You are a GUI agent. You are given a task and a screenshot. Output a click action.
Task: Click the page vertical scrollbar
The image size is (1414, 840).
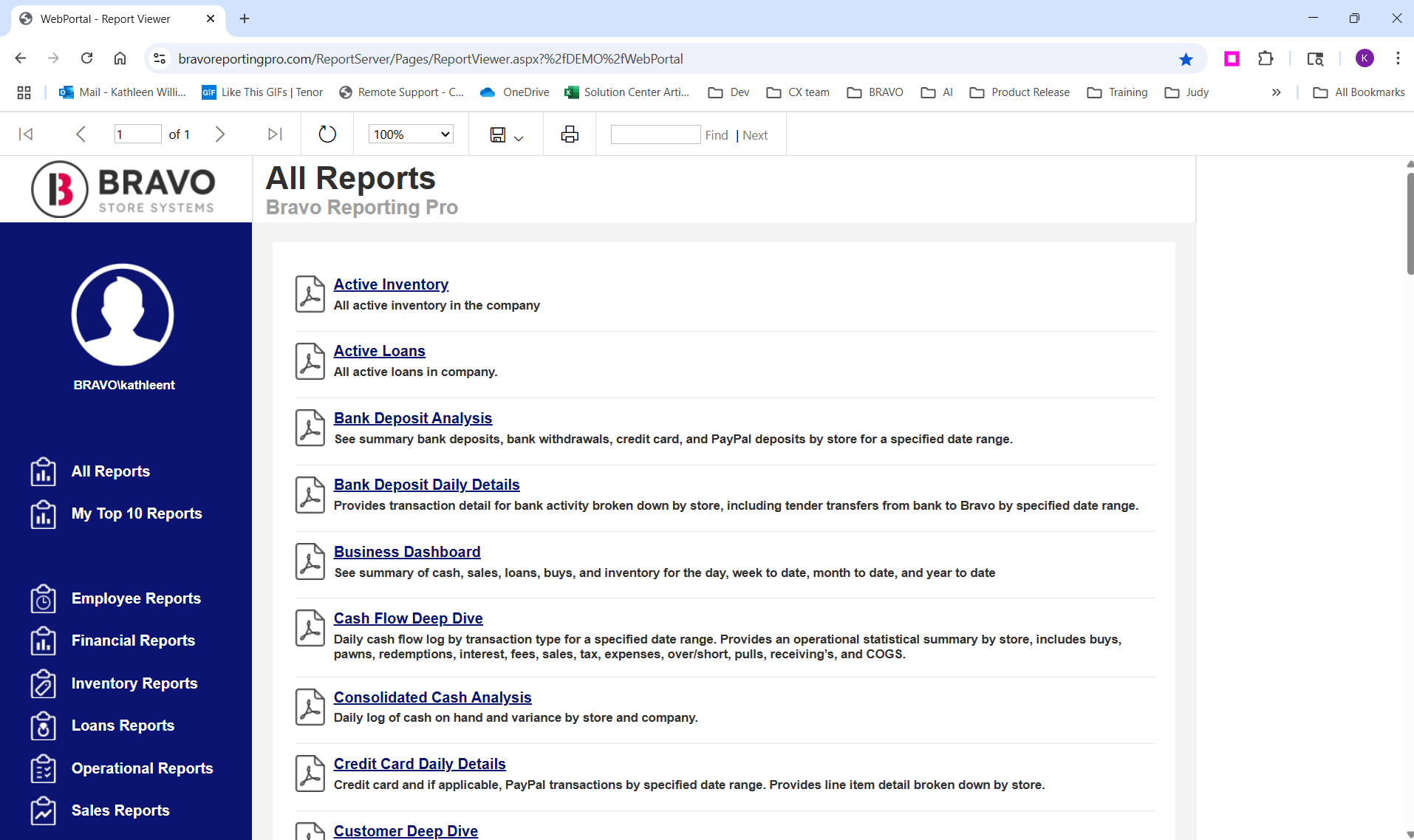coord(1410,223)
